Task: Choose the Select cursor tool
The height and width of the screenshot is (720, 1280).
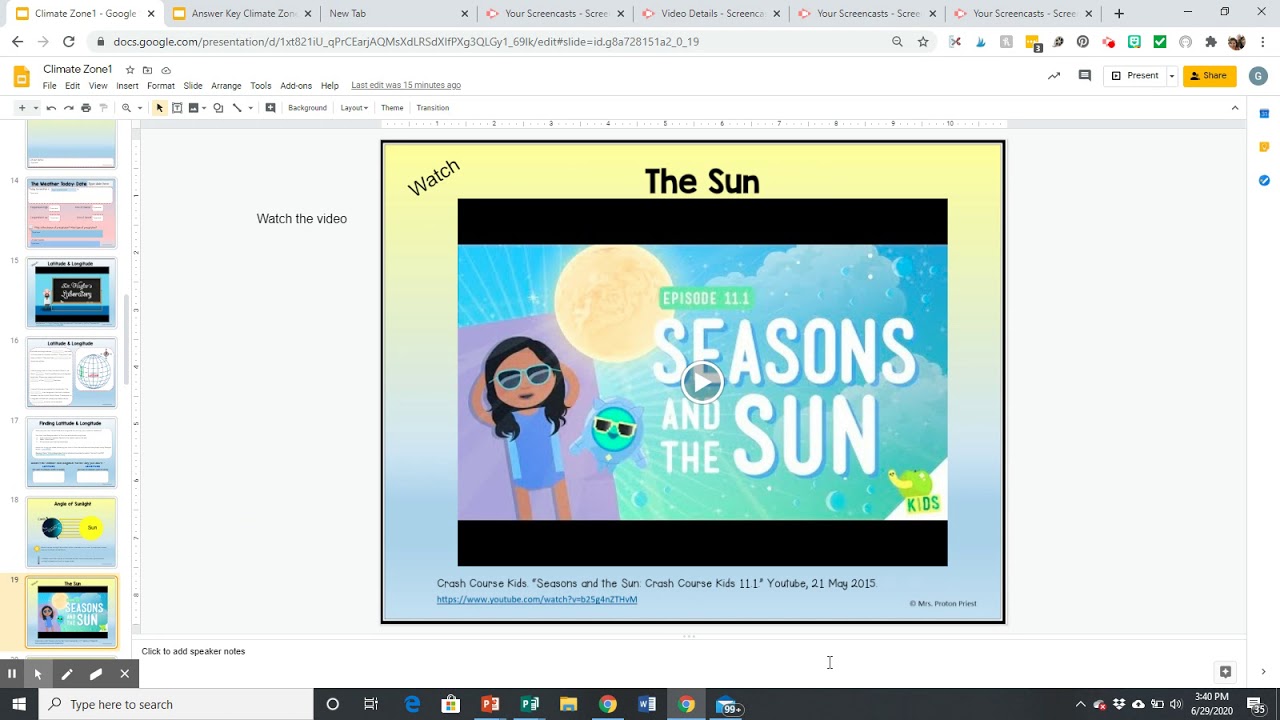Action: pos(159,108)
